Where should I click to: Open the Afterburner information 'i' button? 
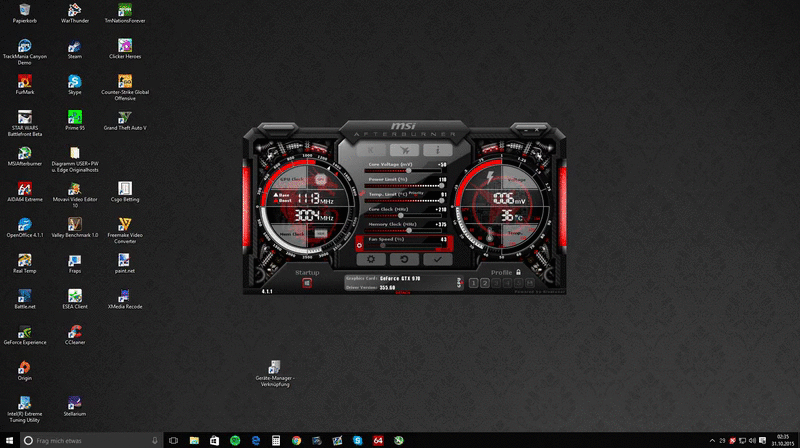coord(437,150)
